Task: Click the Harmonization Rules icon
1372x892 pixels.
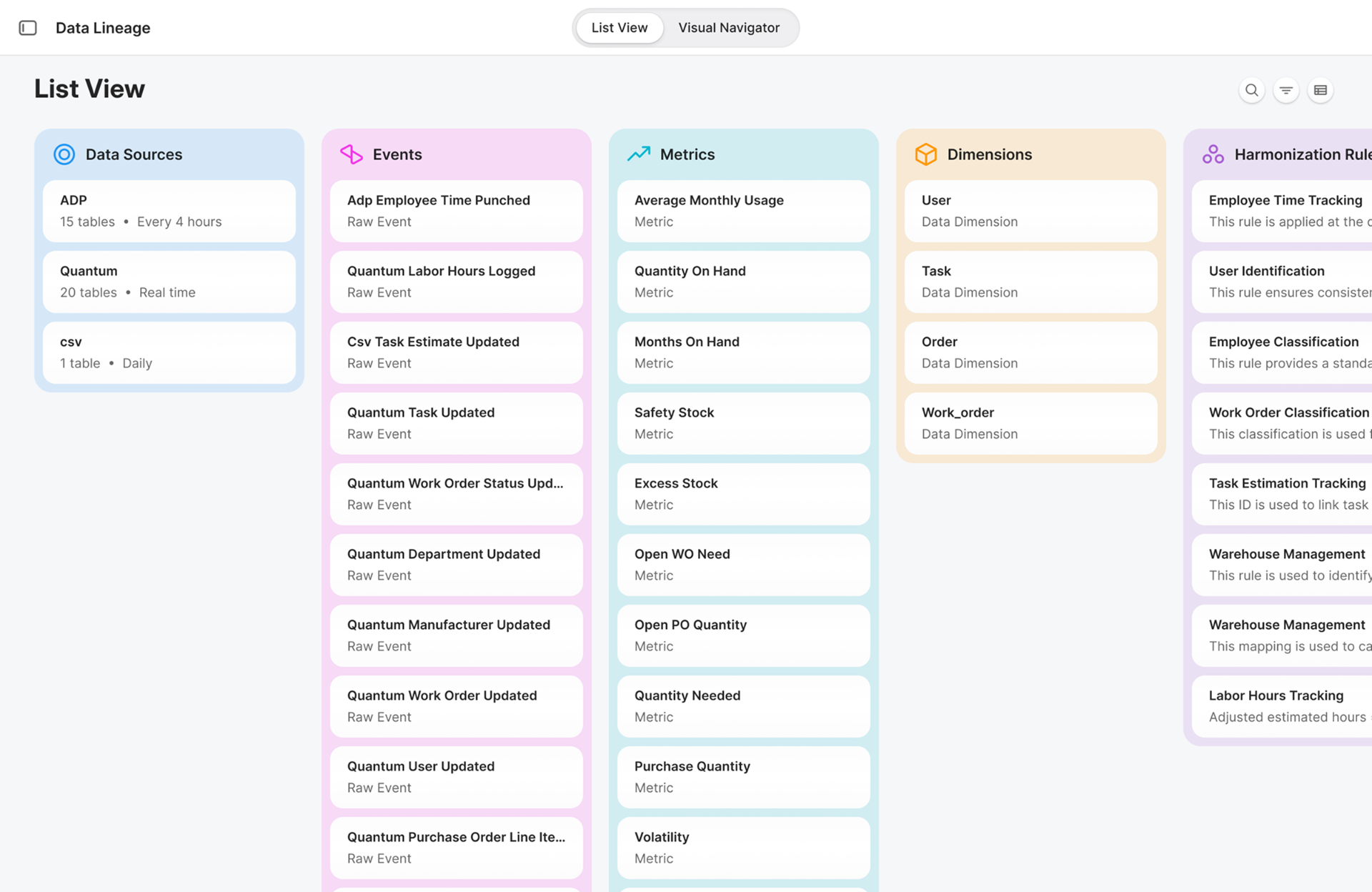Action: click(x=1213, y=154)
